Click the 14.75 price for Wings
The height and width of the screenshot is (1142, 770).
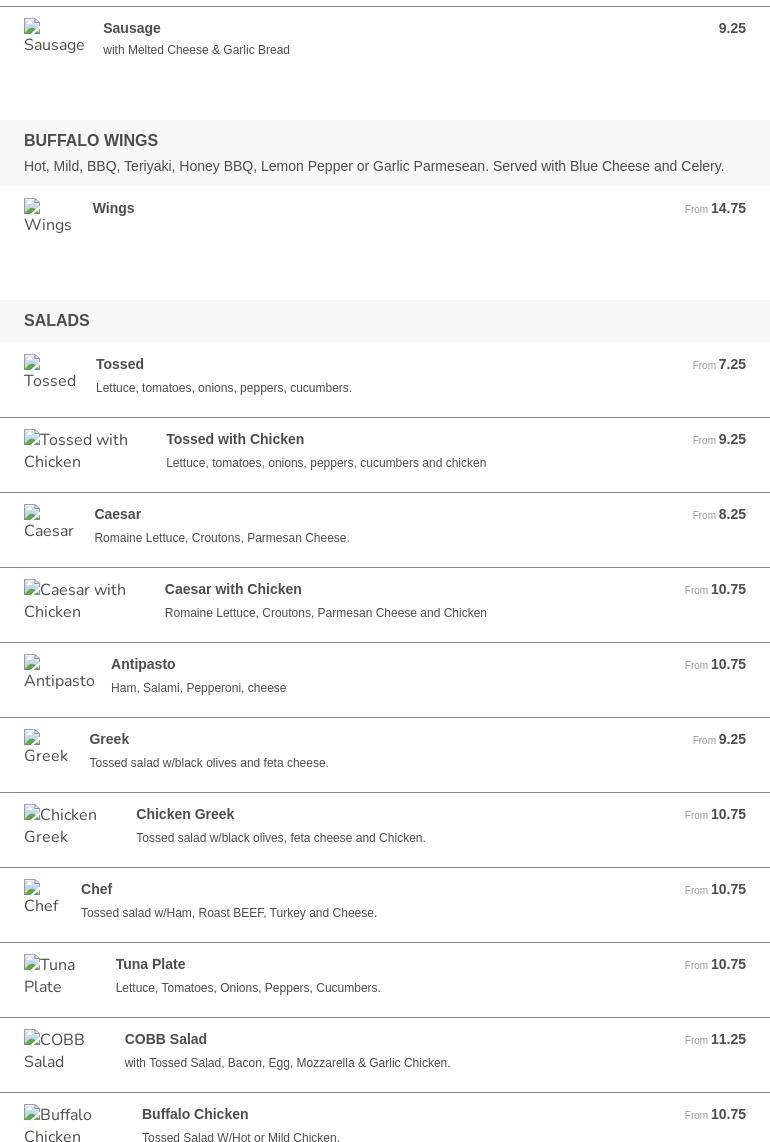point(728,208)
